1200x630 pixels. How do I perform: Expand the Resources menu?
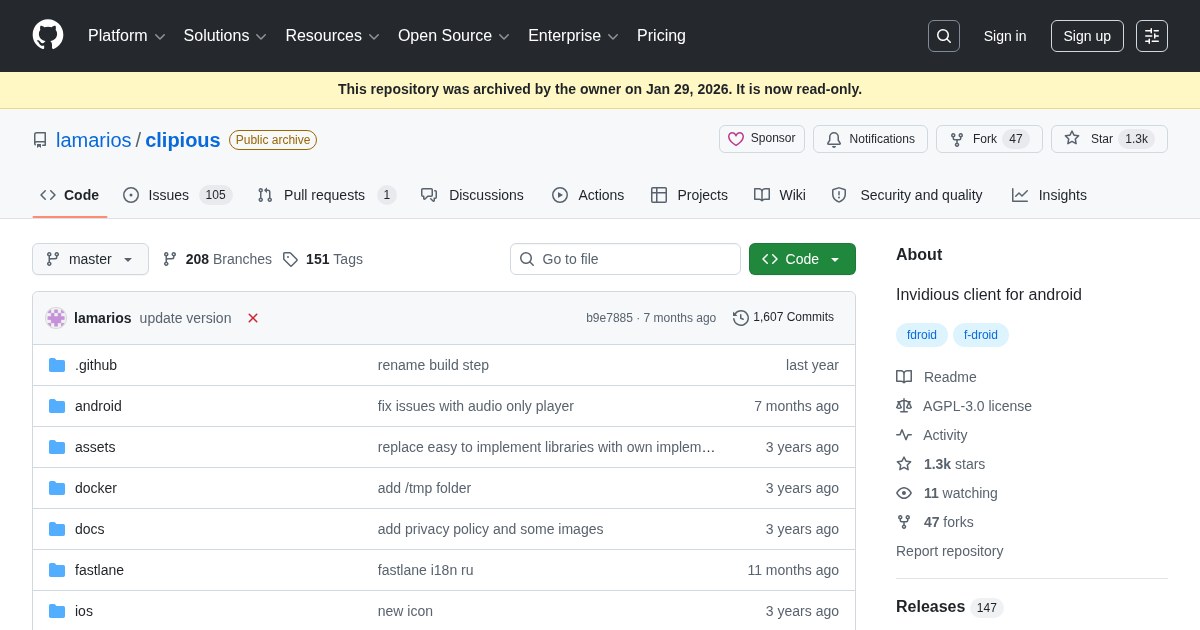pyautogui.click(x=332, y=36)
